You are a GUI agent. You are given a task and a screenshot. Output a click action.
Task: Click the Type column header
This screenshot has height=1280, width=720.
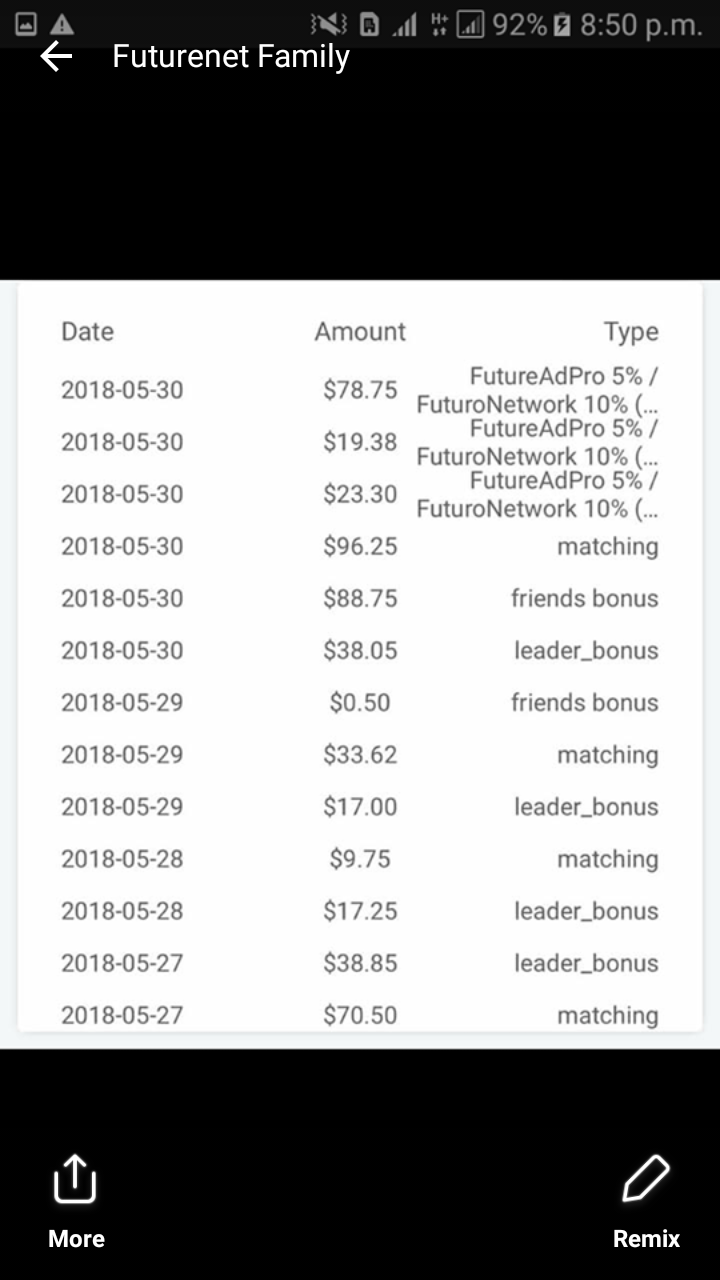(x=630, y=332)
